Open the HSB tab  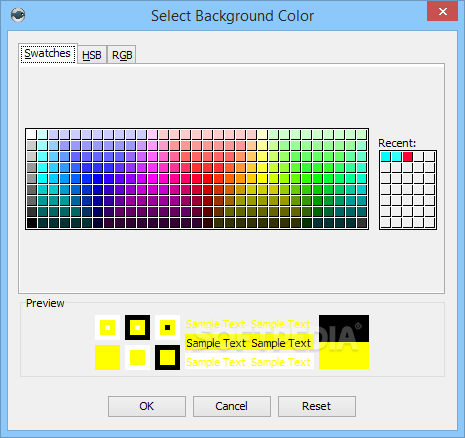coord(92,55)
